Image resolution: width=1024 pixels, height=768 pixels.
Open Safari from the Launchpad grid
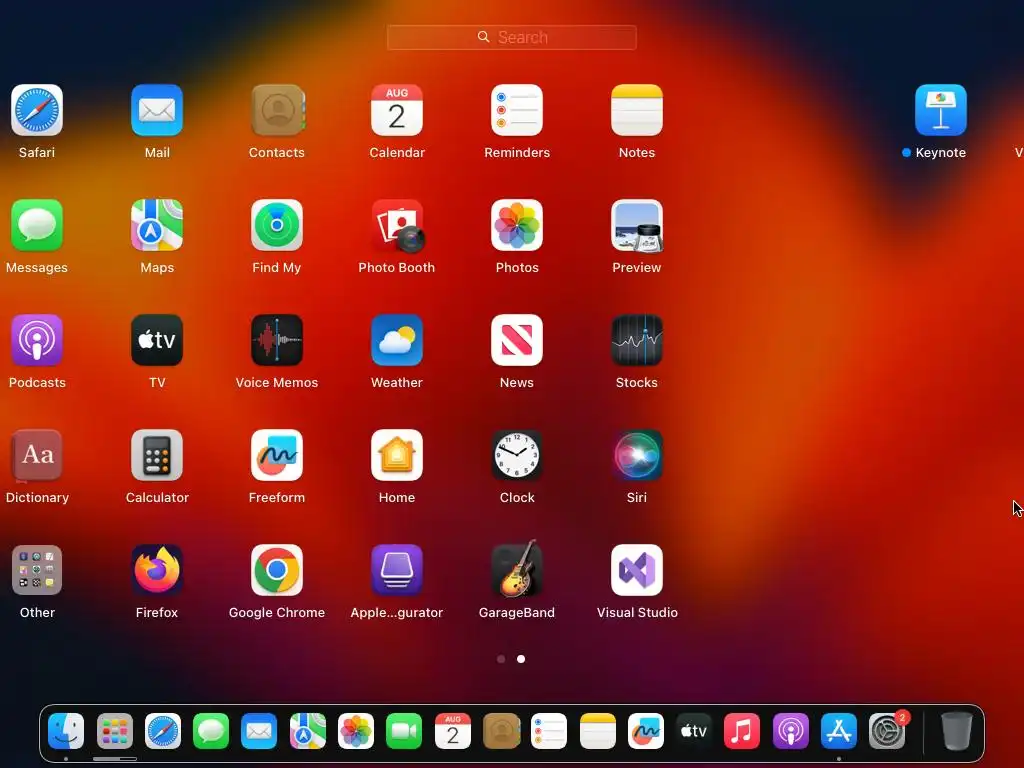pos(37,110)
